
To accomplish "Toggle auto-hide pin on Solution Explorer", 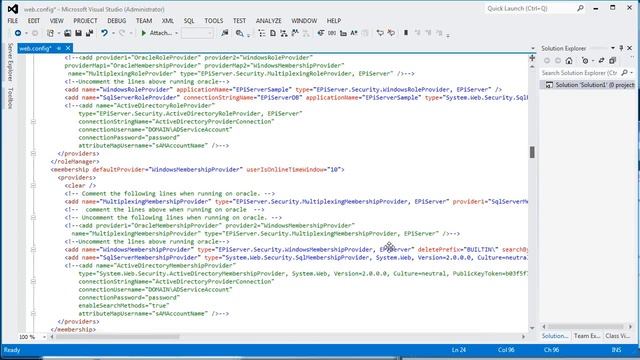I will click(x=621, y=48).
